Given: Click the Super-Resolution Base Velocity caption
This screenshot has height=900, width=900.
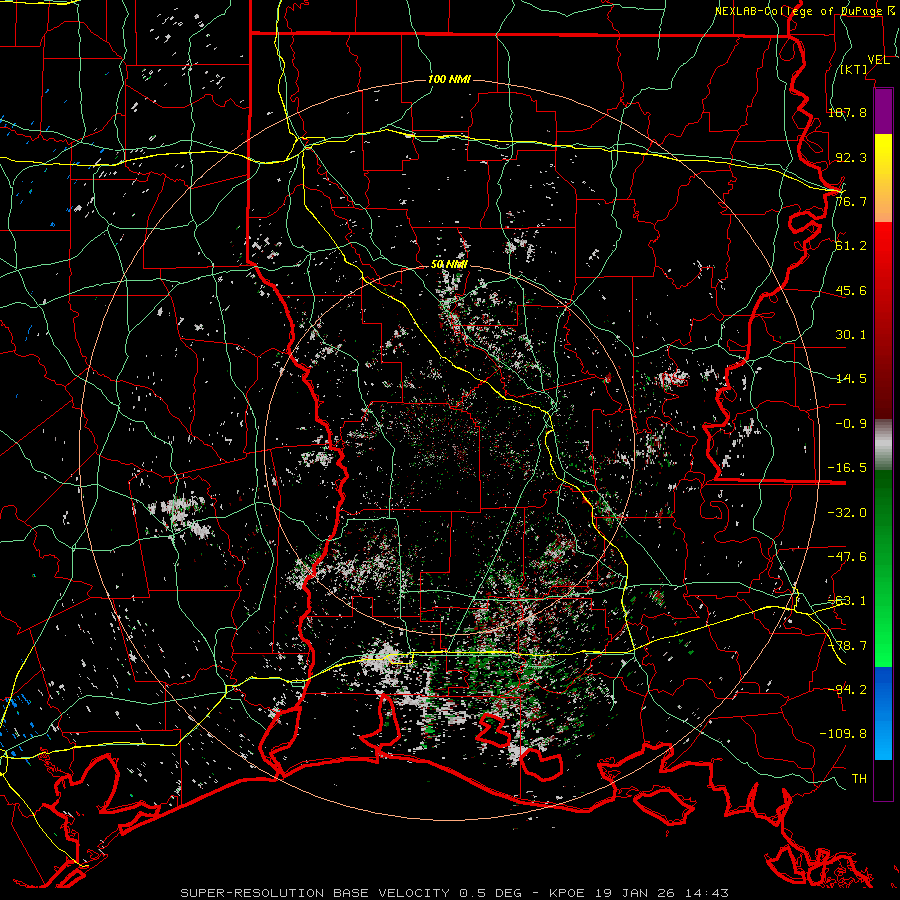Looking at the screenshot, I should [455, 893].
